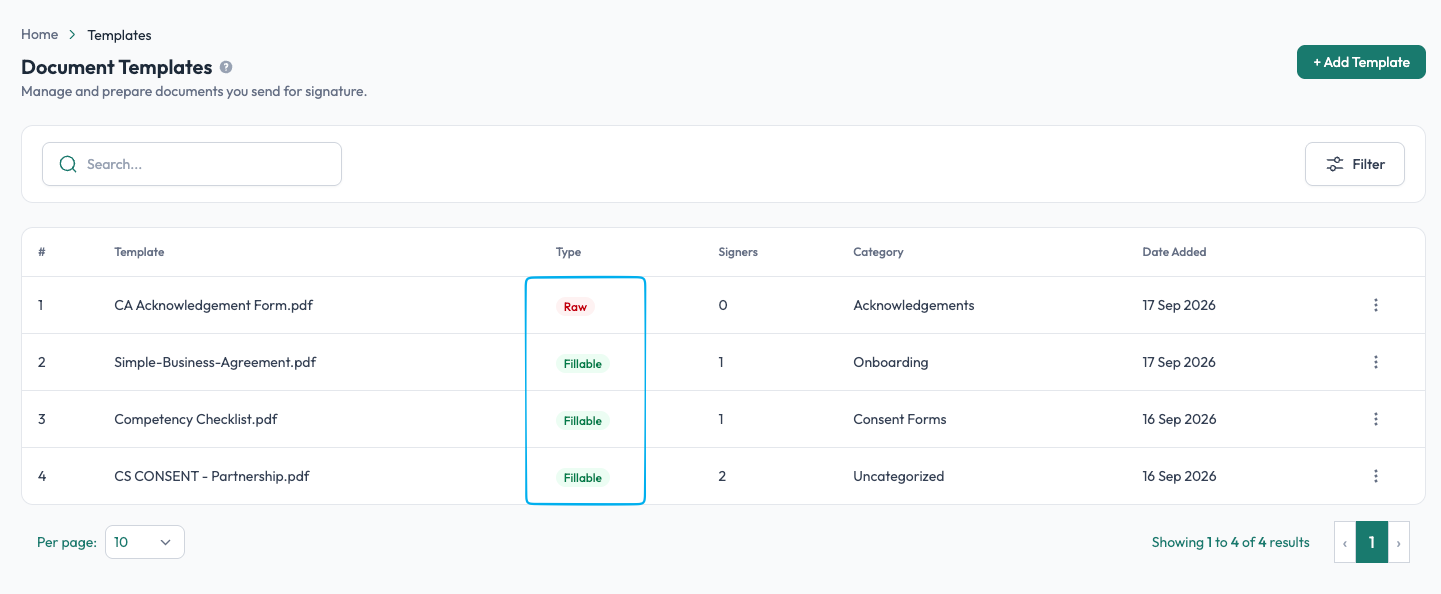
Task: Click the magnifier icon in search box
Action: pos(68,164)
